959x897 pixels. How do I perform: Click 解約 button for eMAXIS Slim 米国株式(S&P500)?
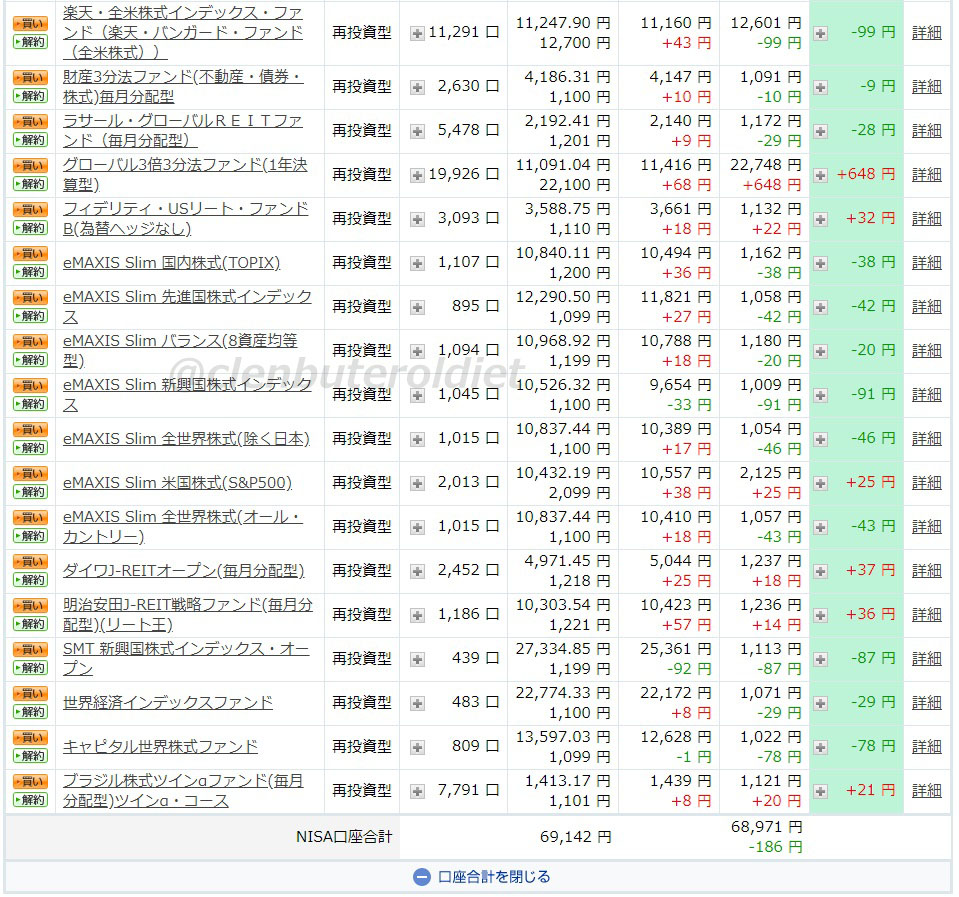tap(31, 492)
